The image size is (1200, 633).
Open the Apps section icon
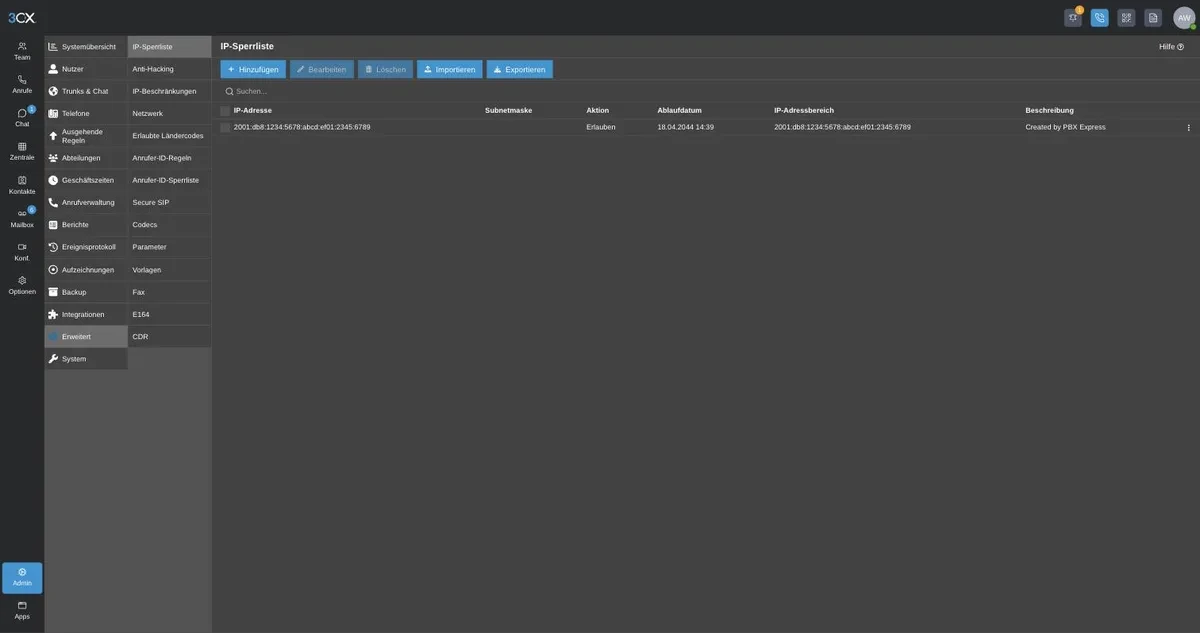click(22, 610)
